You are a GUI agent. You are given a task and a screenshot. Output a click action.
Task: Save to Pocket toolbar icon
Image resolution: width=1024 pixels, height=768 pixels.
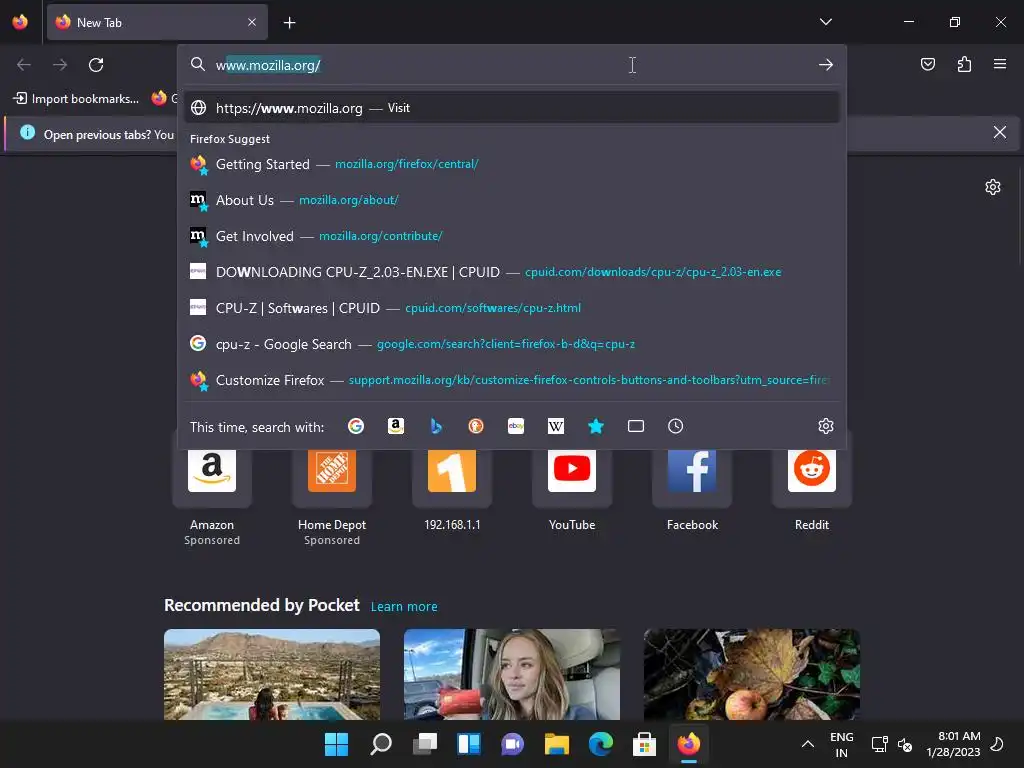click(x=928, y=64)
